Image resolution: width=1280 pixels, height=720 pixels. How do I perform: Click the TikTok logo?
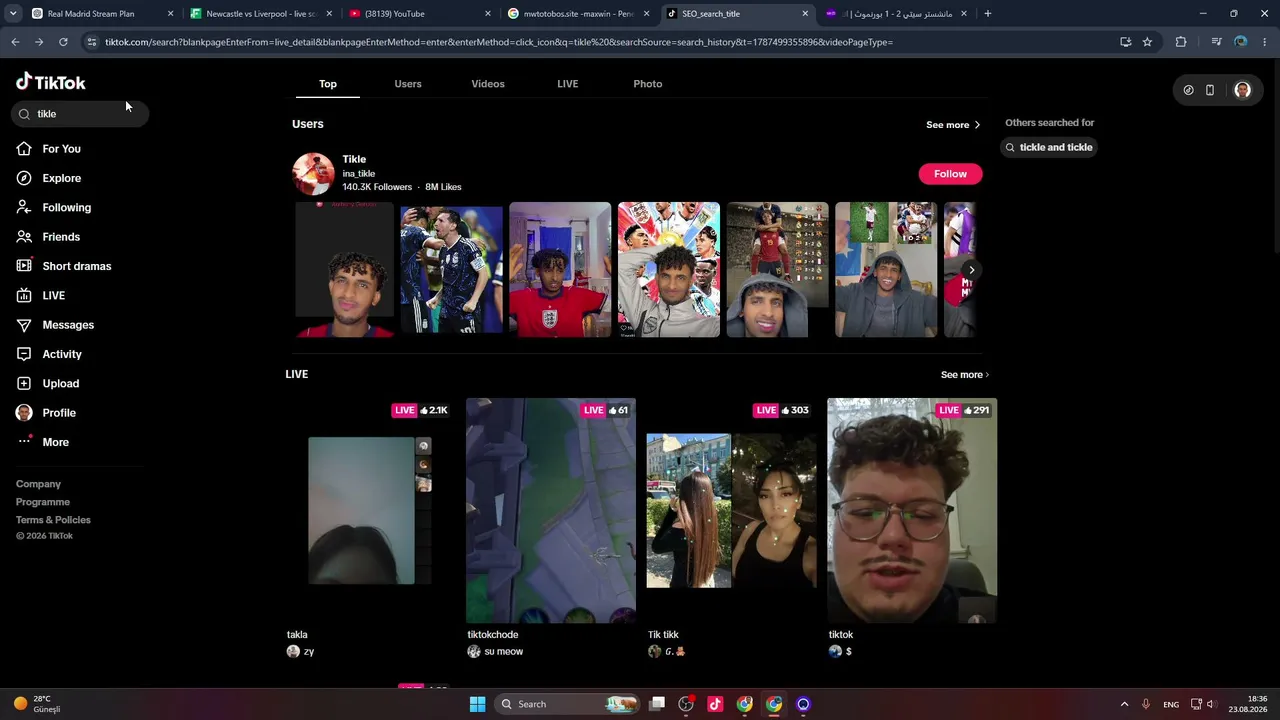click(x=51, y=82)
